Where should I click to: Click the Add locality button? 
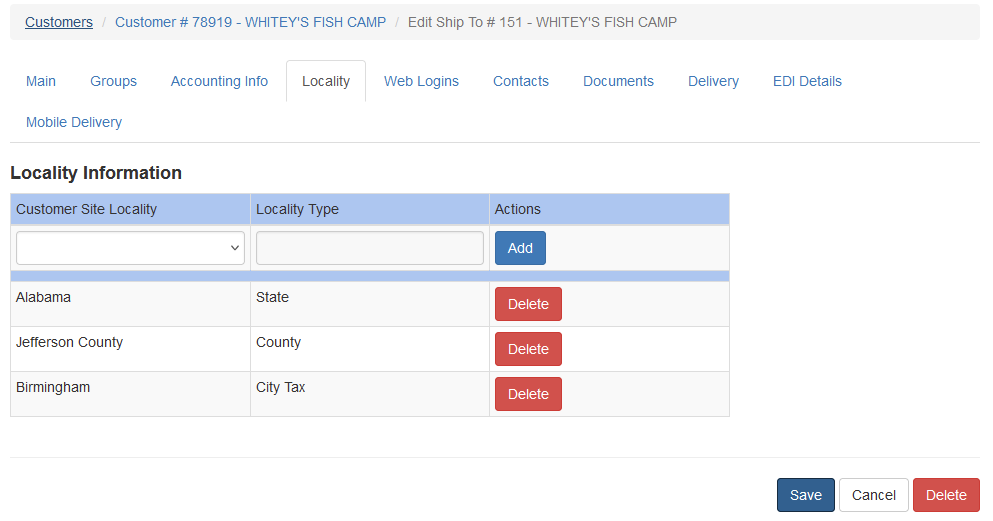coord(520,248)
